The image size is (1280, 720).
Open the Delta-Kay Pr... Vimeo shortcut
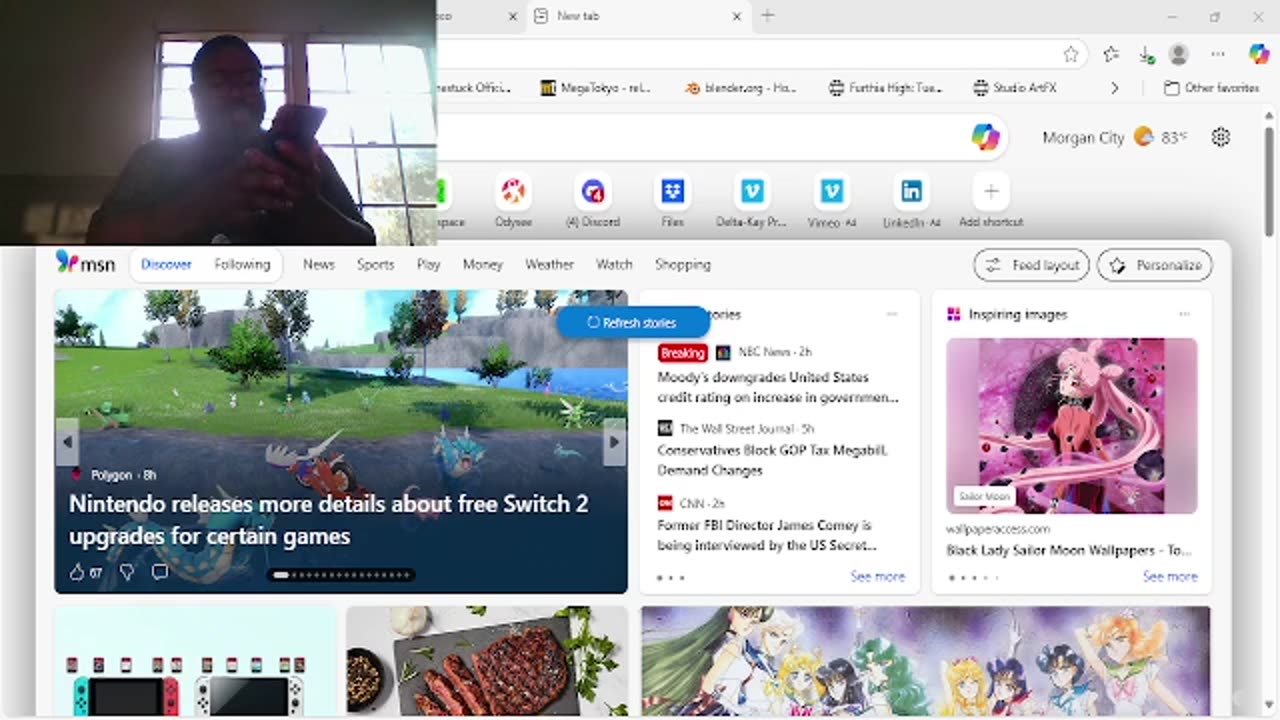[x=751, y=200]
